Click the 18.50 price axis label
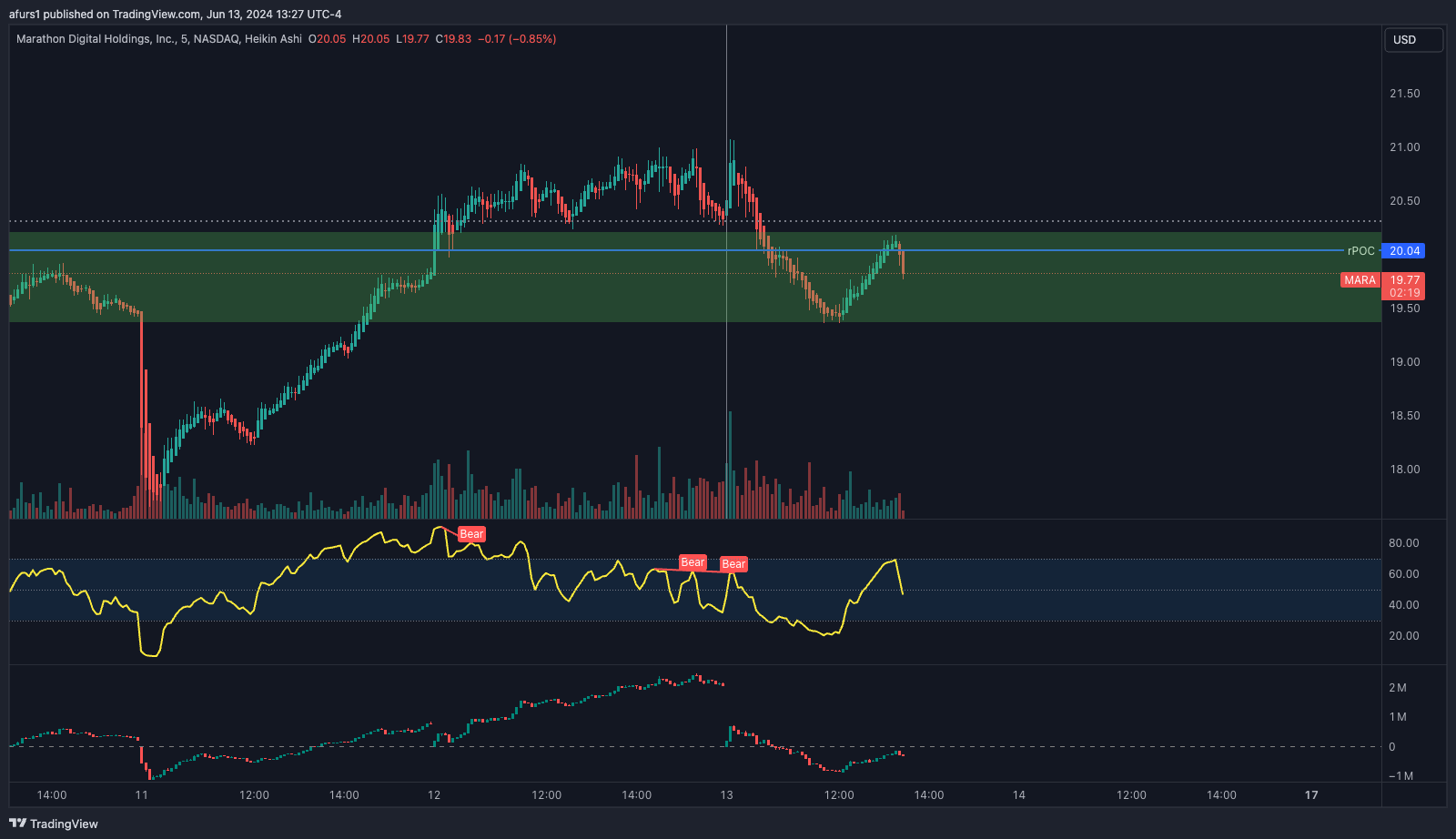 tap(1404, 416)
